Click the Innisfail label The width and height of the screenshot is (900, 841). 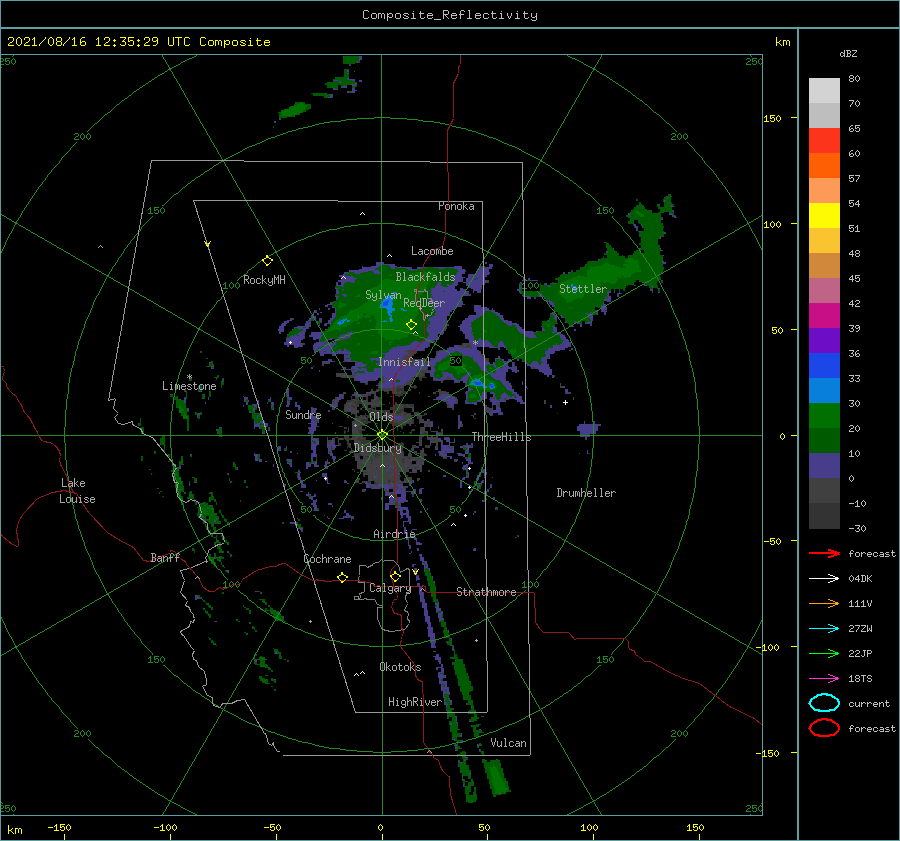coord(404,362)
